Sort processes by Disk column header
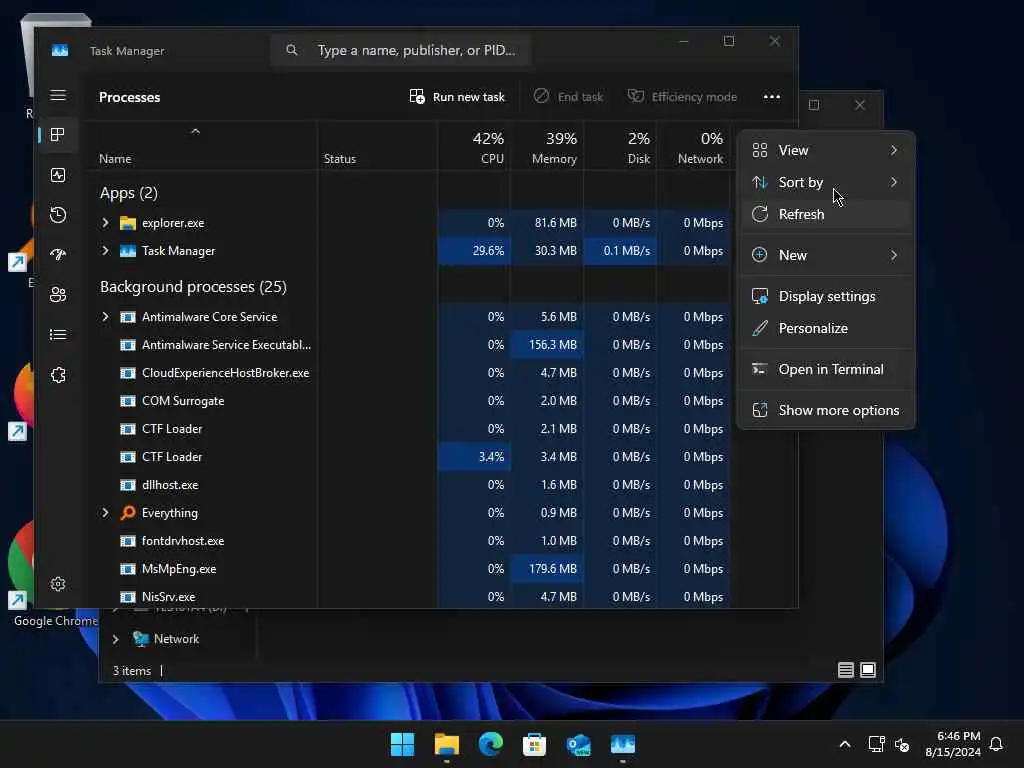The height and width of the screenshot is (768, 1024). (620, 147)
